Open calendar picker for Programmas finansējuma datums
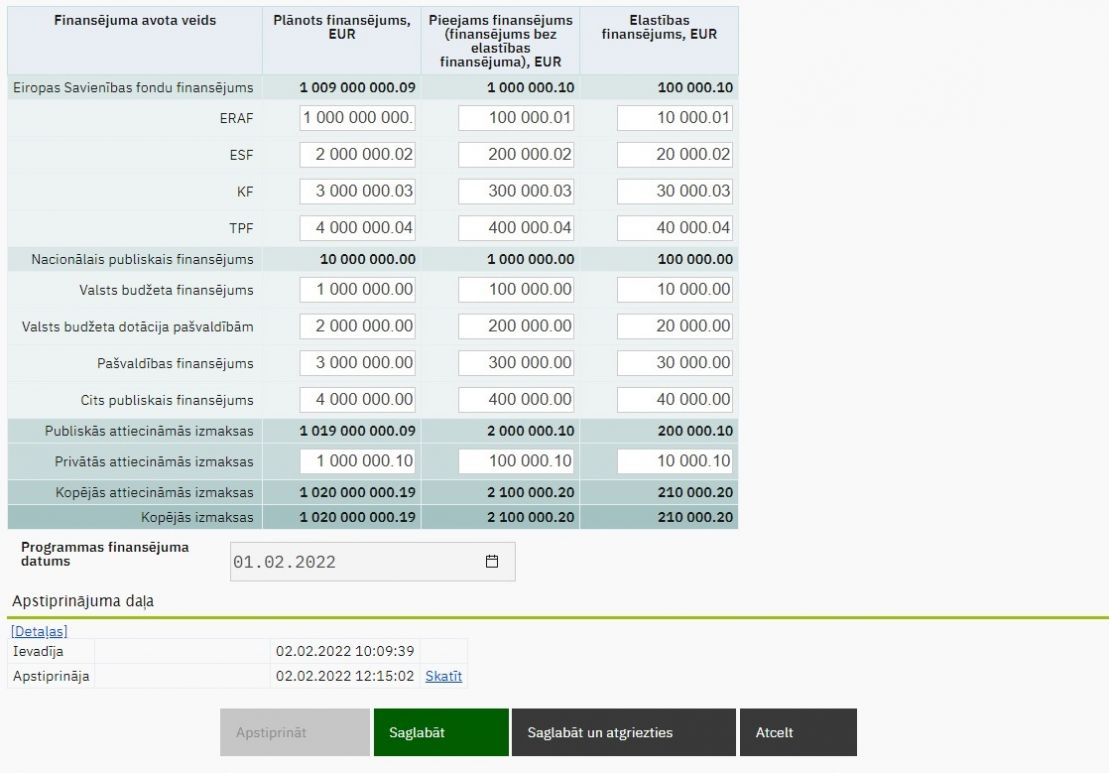The width and height of the screenshot is (1109, 773). [491, 562]
